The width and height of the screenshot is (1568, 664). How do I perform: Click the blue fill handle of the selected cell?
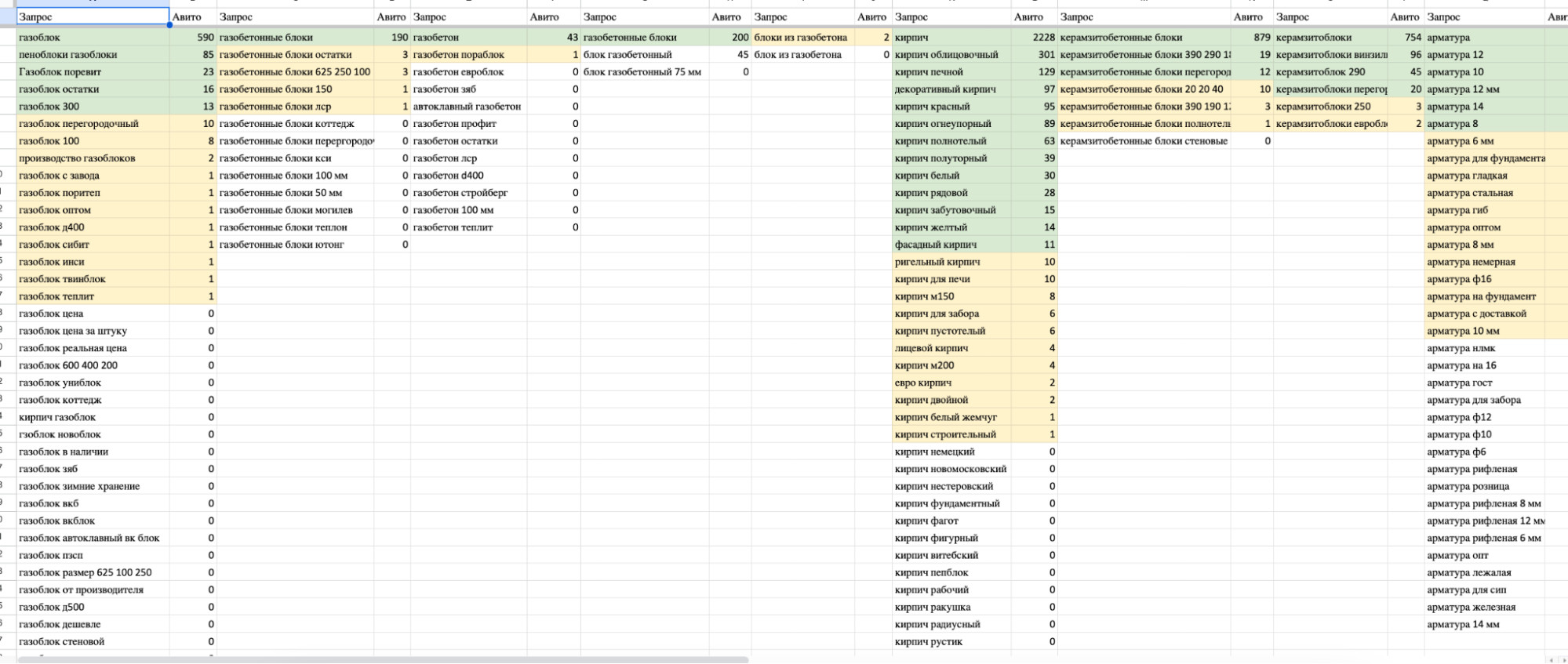tap(169, 25)
